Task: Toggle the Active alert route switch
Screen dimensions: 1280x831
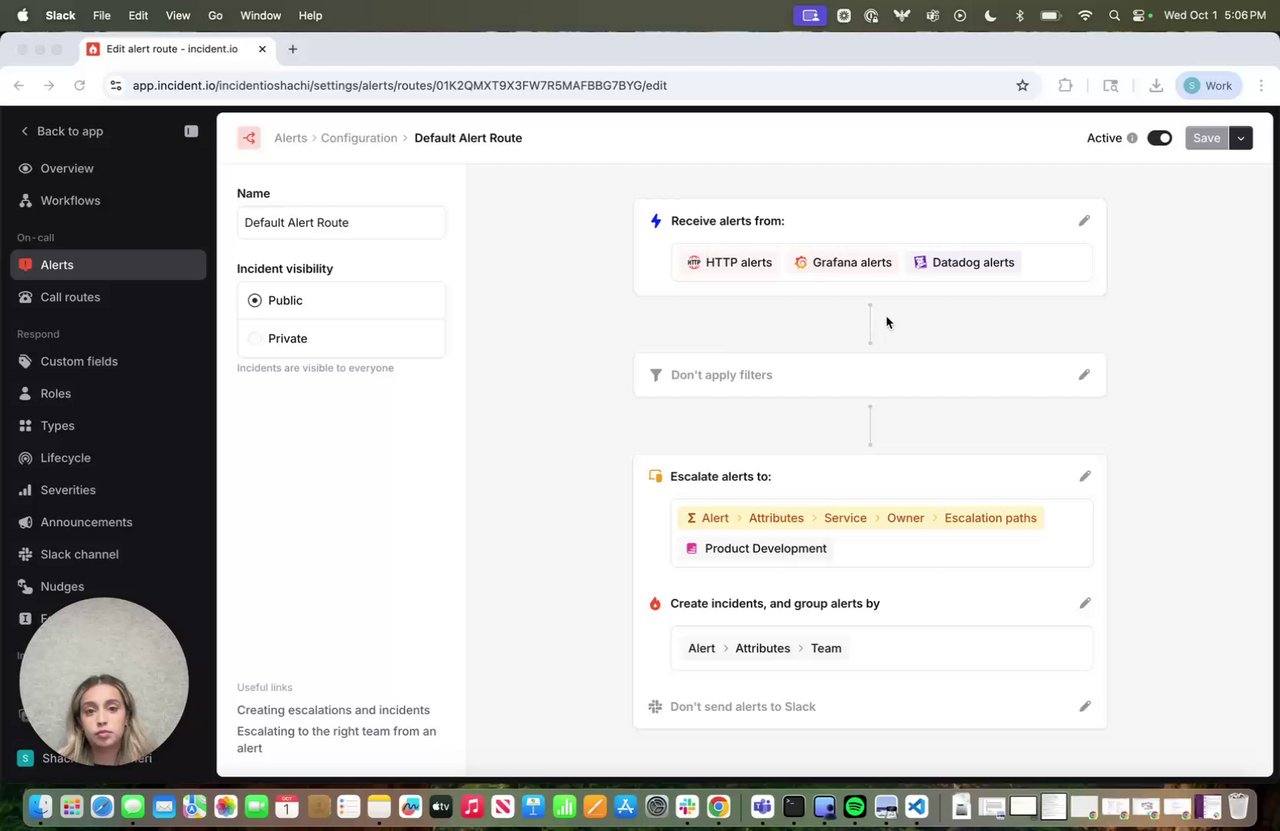Action: 1159,138
